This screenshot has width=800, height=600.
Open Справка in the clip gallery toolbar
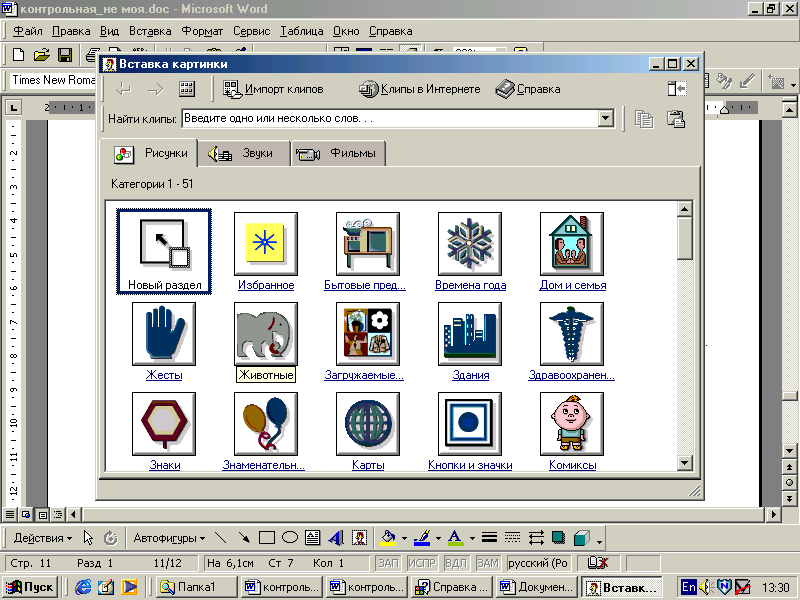[x=528, y=89]
